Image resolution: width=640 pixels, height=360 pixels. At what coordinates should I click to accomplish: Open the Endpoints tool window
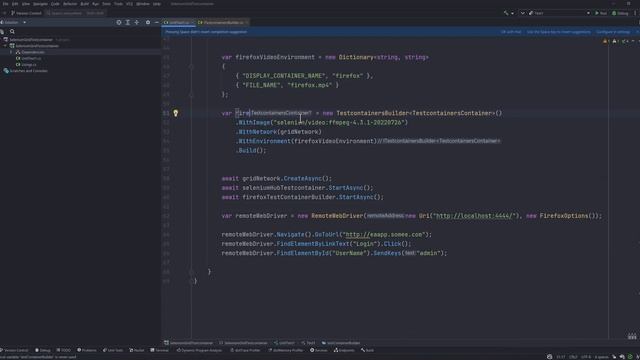coord(344,350)
